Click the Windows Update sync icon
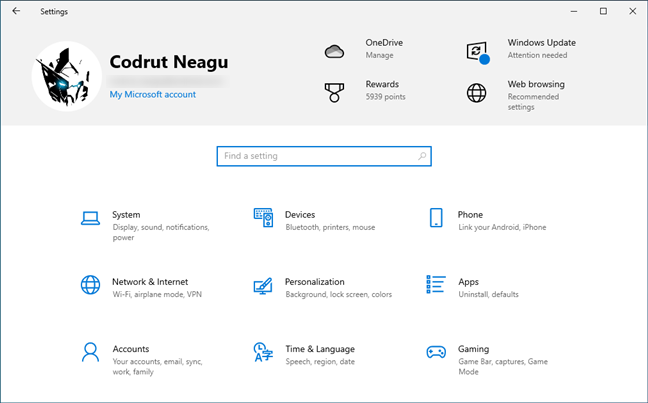 click(478, 52)
